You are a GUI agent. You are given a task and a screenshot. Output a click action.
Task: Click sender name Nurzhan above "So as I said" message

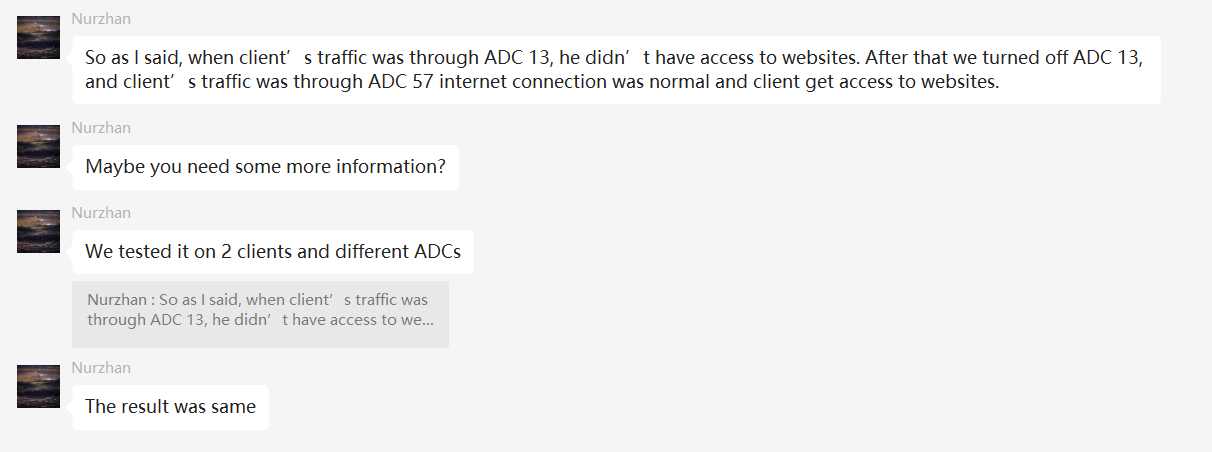(101, 19)
